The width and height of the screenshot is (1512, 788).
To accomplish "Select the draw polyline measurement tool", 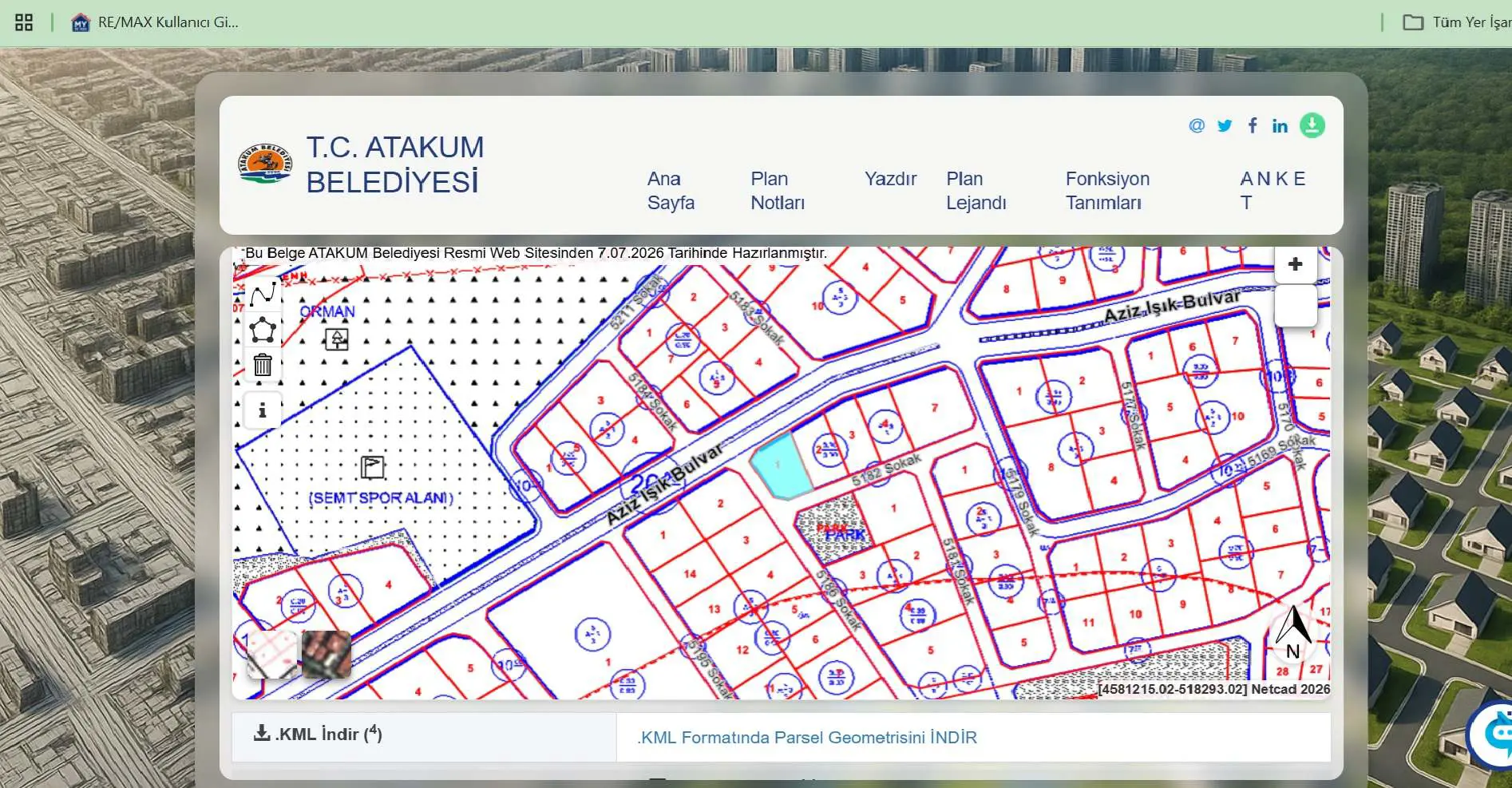I will (x=263, y=295).
